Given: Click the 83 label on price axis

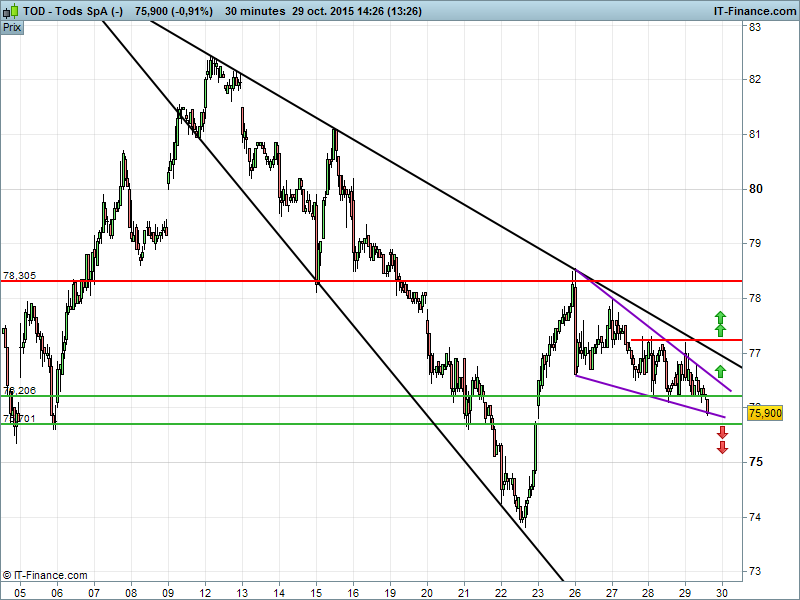Looking at the screenshot, I should click(x=755, y=27).
